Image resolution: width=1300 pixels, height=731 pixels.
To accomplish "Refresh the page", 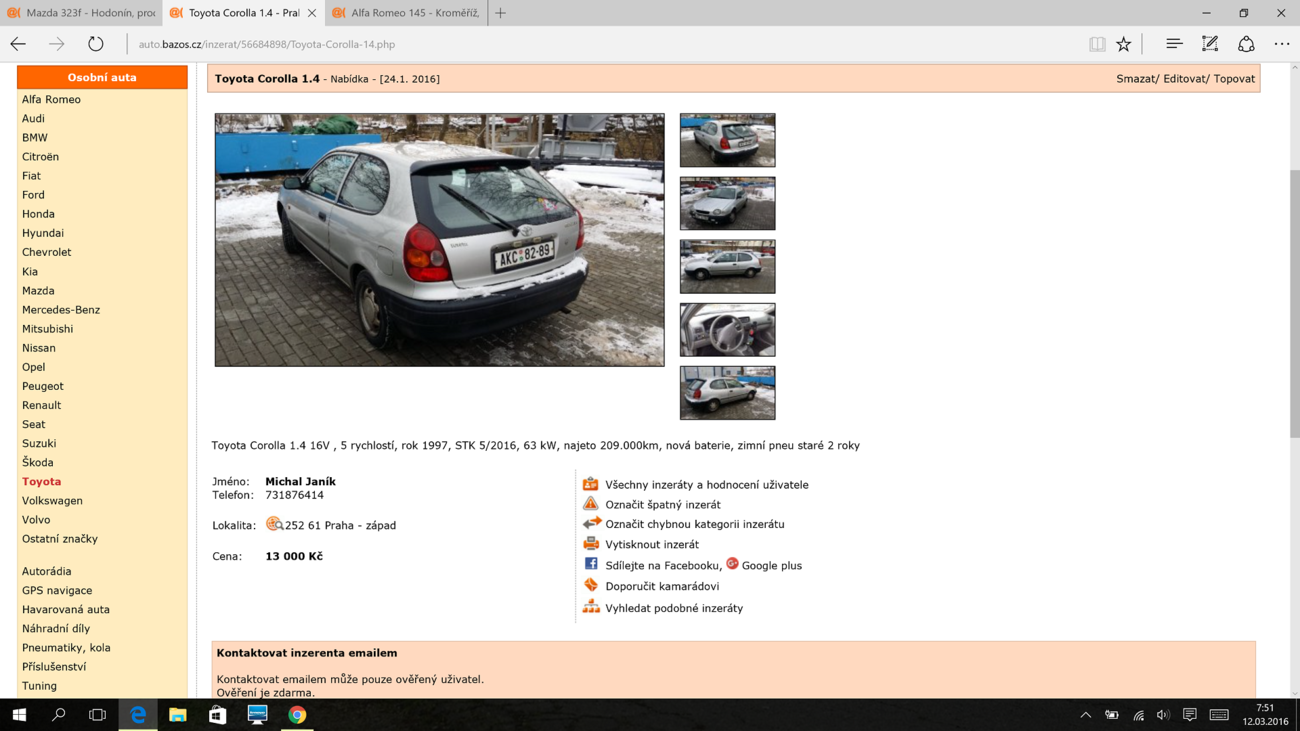I will click(95, 44).
